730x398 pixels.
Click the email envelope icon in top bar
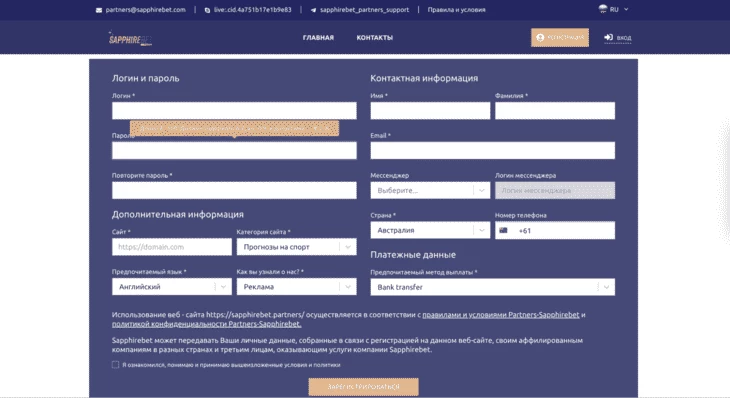[x=99, y=10]
